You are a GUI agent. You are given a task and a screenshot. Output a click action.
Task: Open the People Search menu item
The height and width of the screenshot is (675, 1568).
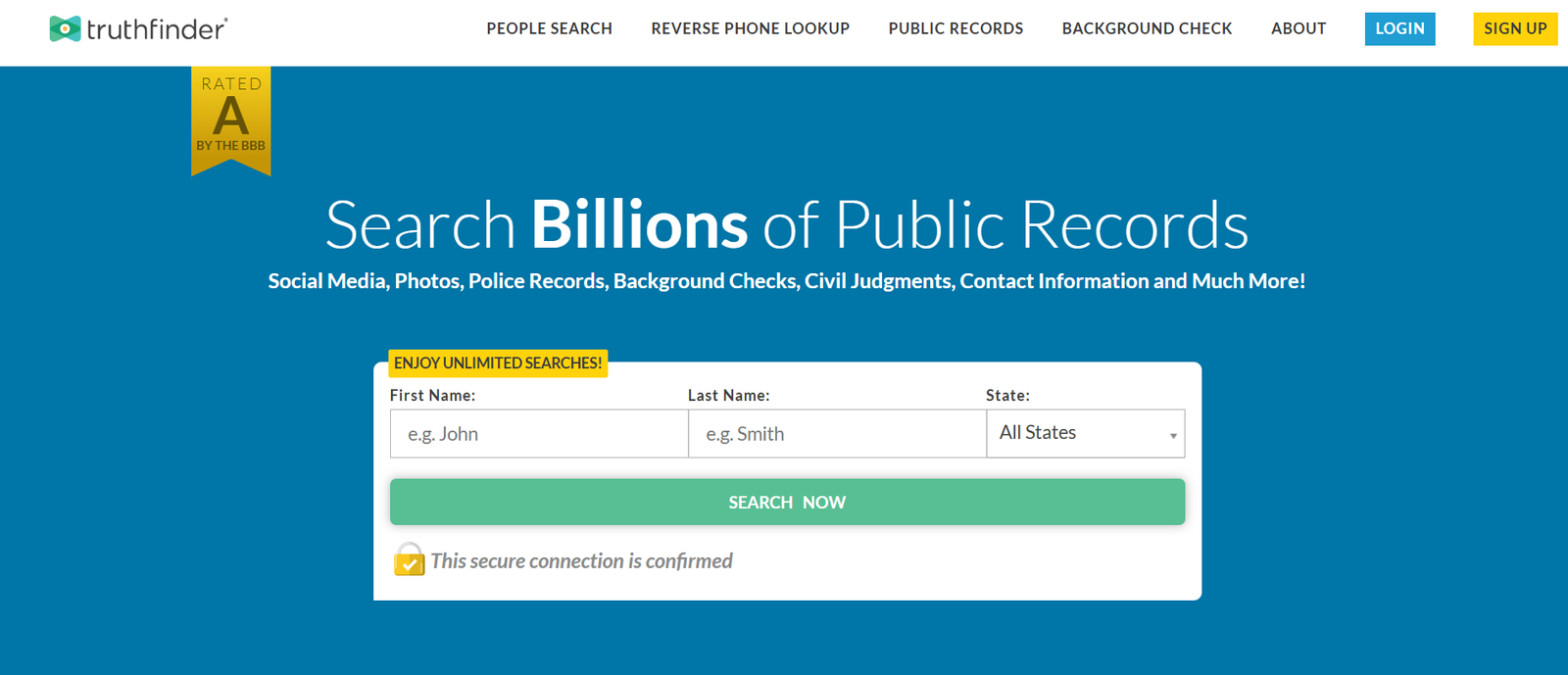(x=549, y=28)
